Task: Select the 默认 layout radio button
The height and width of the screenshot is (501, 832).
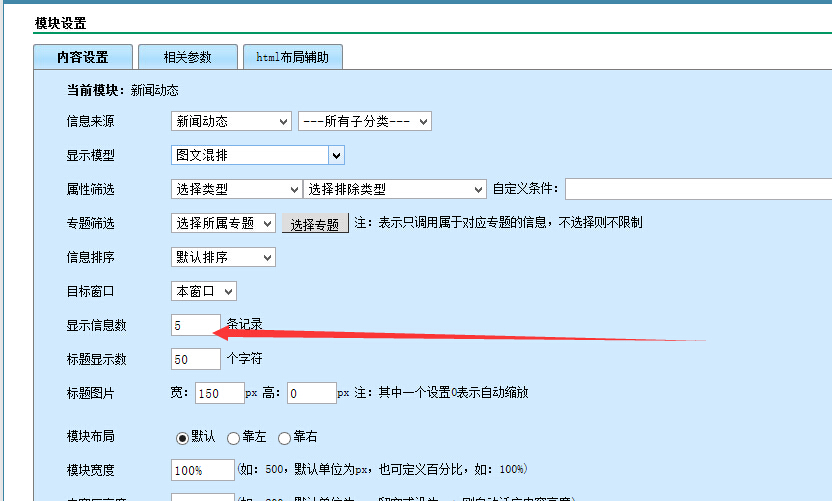Action: tap(182, 437)
